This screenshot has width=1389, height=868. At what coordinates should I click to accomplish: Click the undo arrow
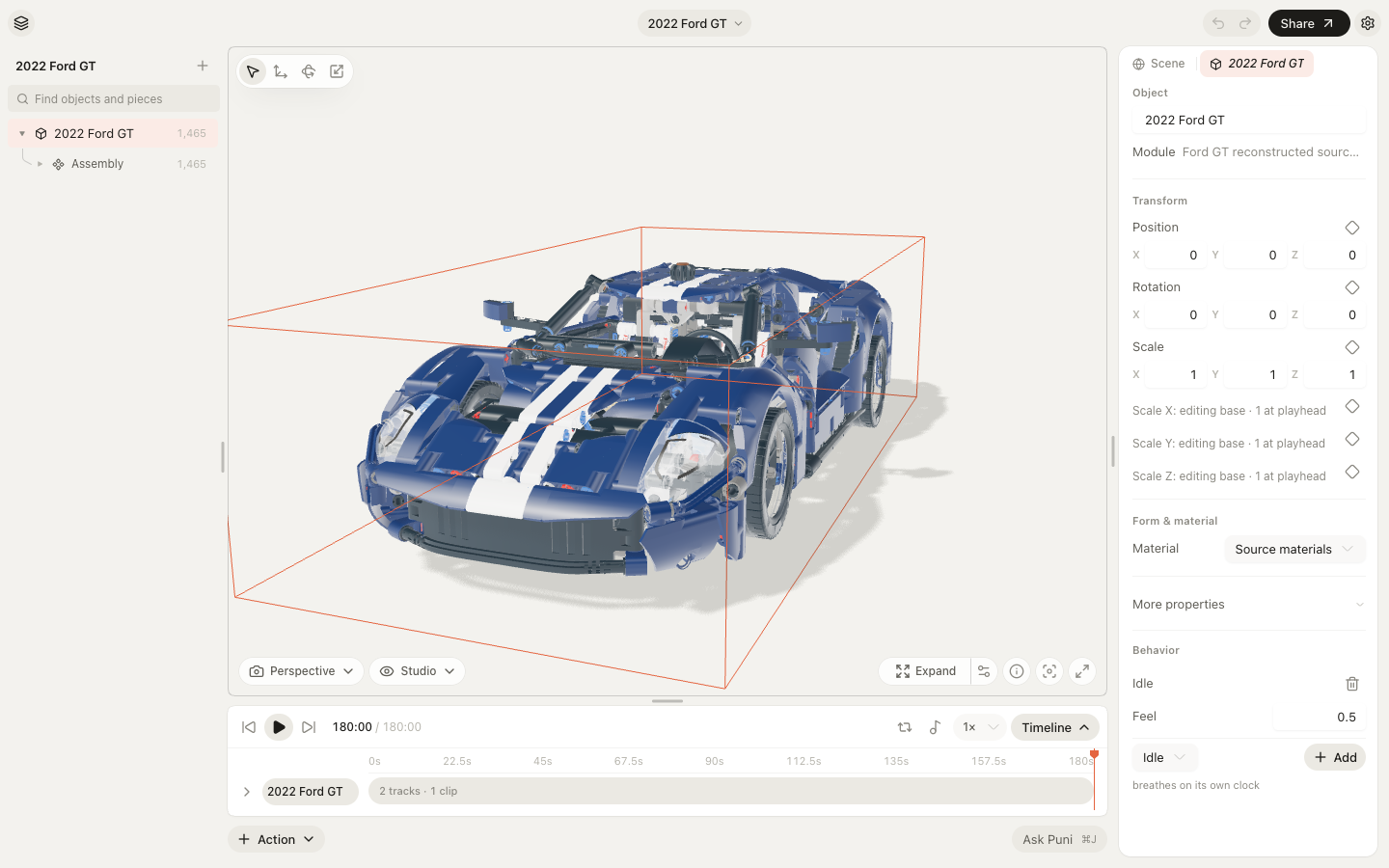(1218, 23)
